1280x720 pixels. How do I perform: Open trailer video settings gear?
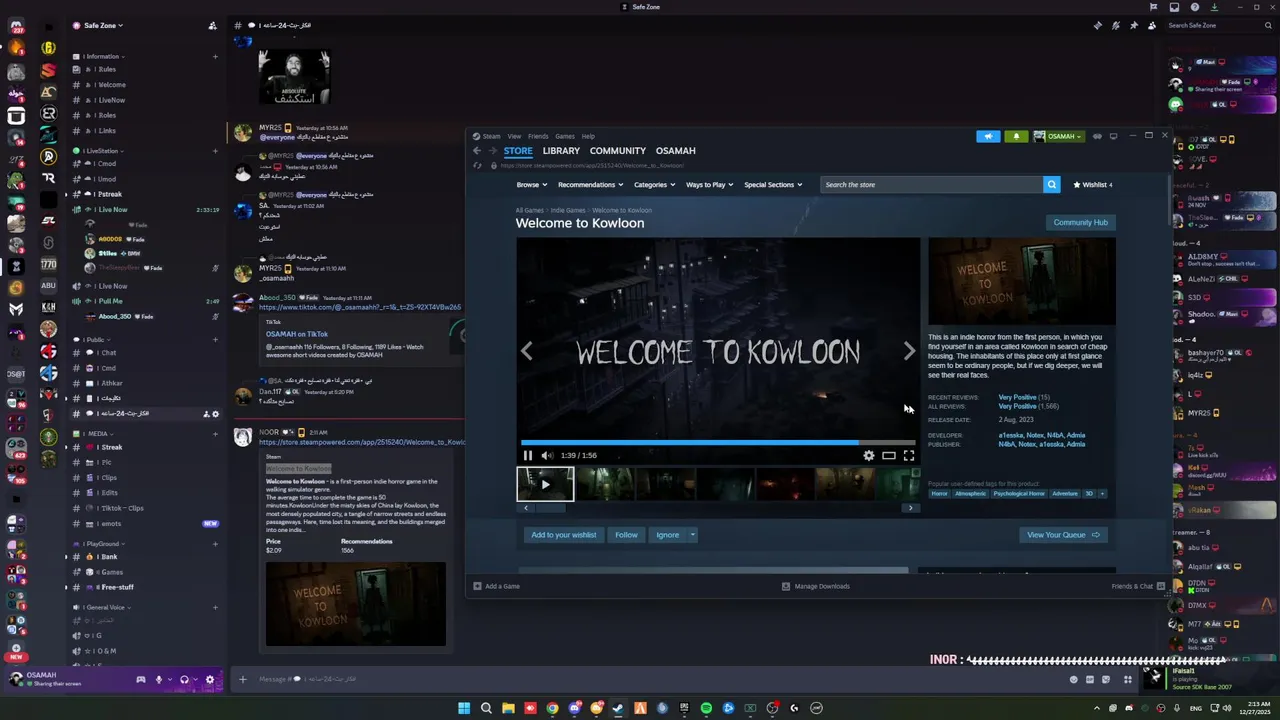tap(868, 455)
